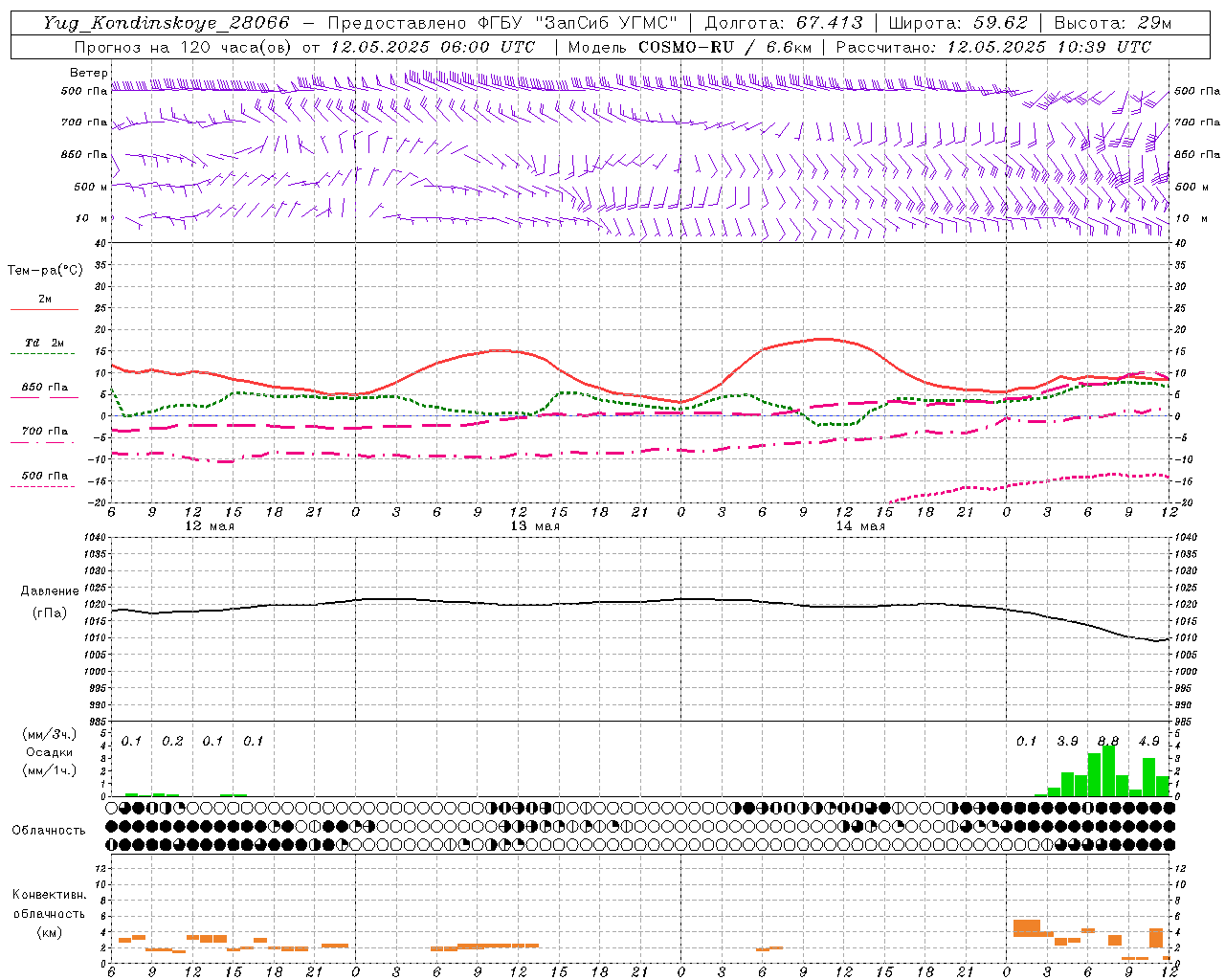
Task: Click the '(гПа)' unit label under Давление
Action: point(50,613)
